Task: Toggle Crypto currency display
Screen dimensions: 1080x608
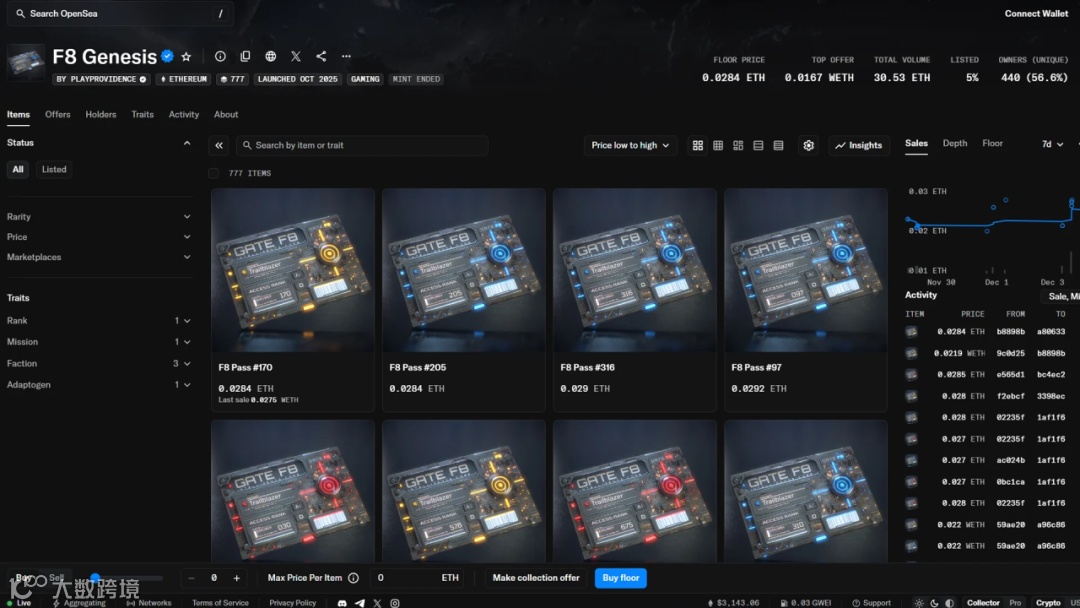Action: pos(1048,602)
